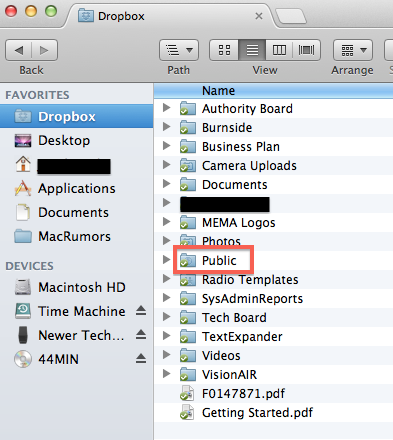The width and height of the screenshot is (393, 440).
Task: Eject the Newer Tech drive
Action: 141,335
